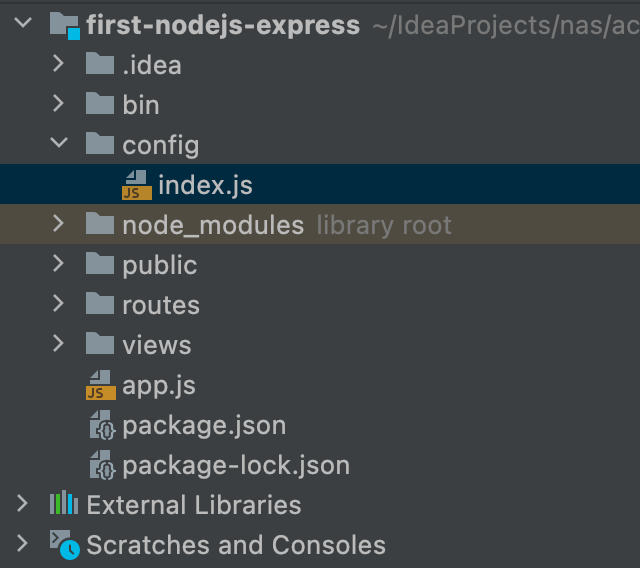The image size is (640, 568).
Task: Expand Scratches and Consoles arrow
Action: pyautogui.click(x=22, y=544)
